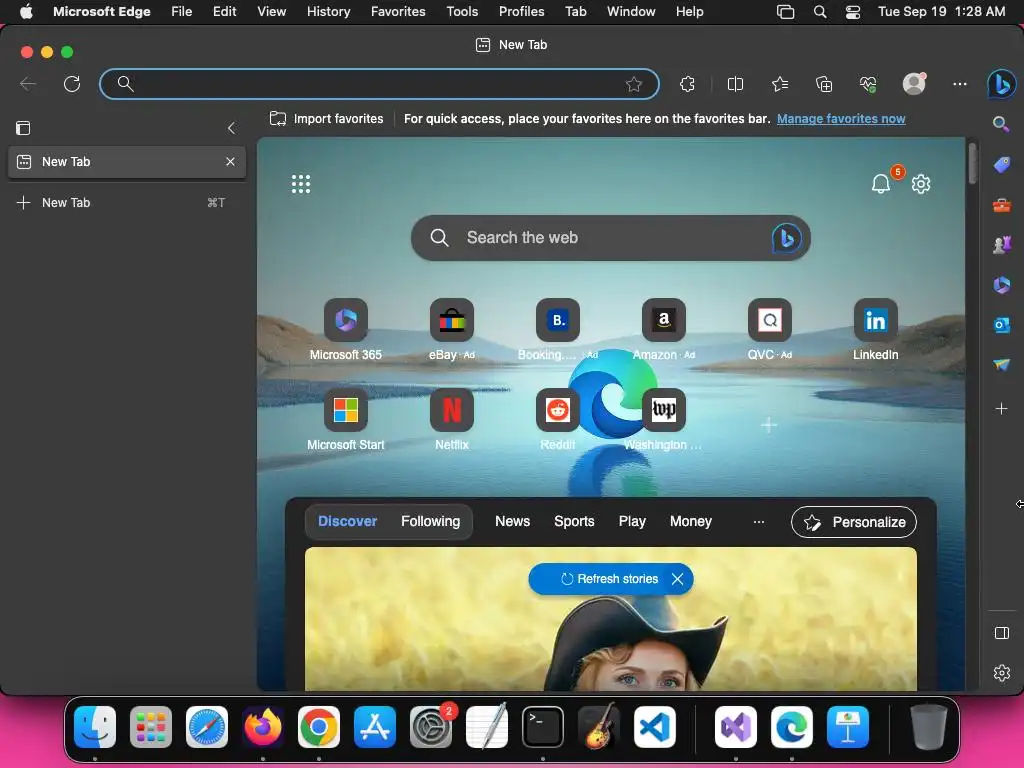Switch to the News tab

click(x=512, y=521)
